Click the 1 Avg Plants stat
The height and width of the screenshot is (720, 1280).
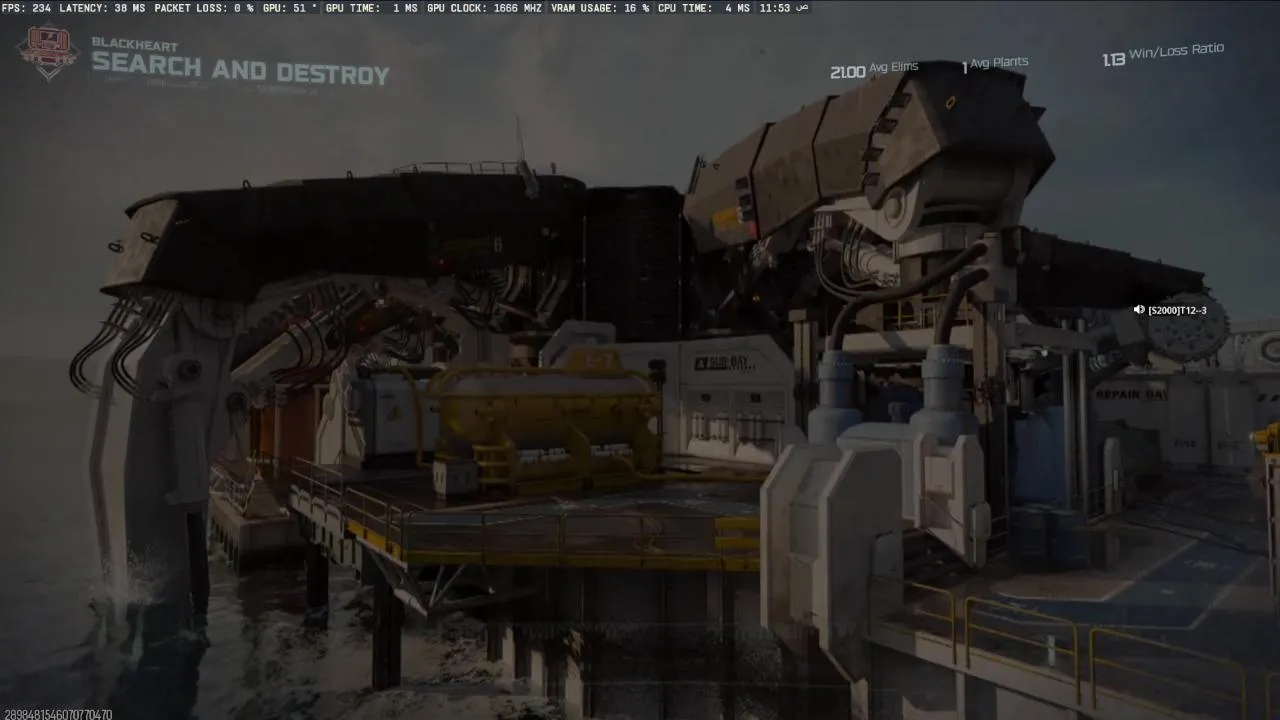(994, 64)
